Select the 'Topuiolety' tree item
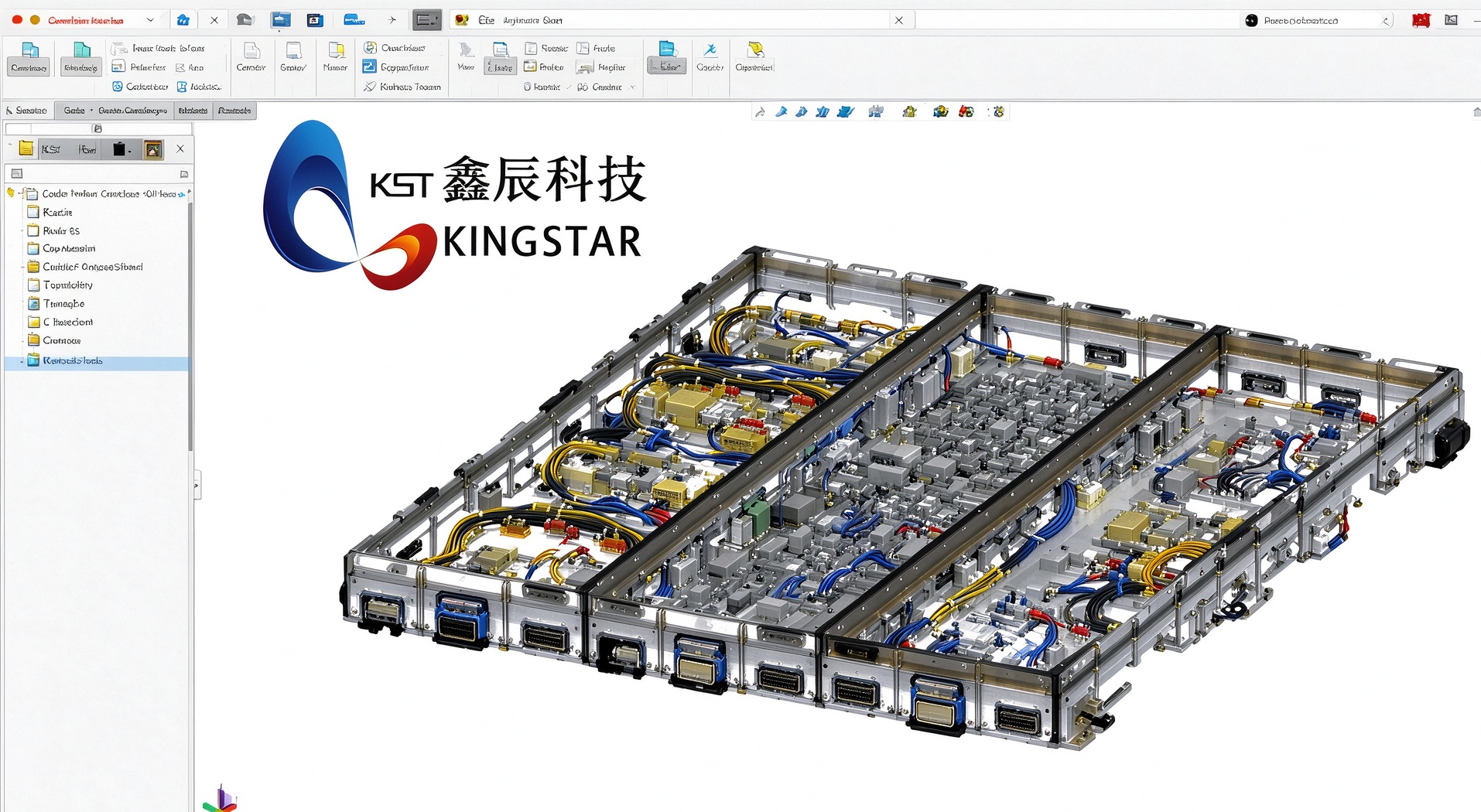Image resolution: width=1481 pixels, height=812 pixels. [x=67, y=285]
